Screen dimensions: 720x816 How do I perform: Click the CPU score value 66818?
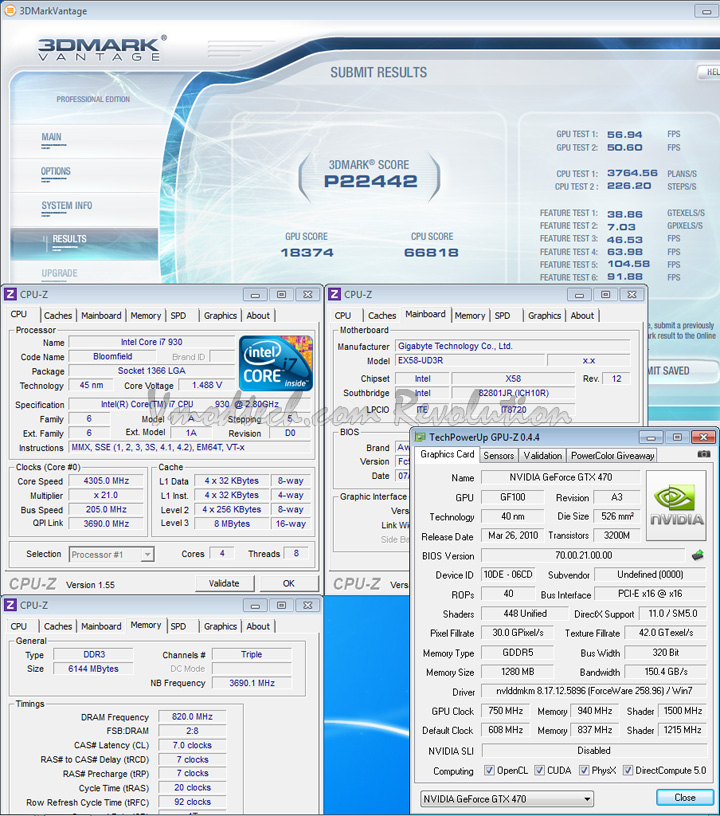tap(431, 253)
